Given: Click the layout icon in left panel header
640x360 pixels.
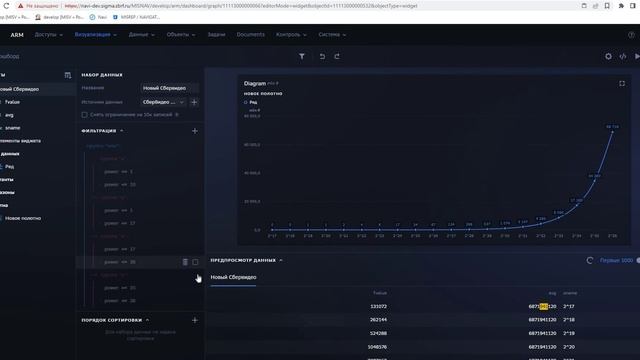Looking at the screenshot, I should (x=68, y=75).
